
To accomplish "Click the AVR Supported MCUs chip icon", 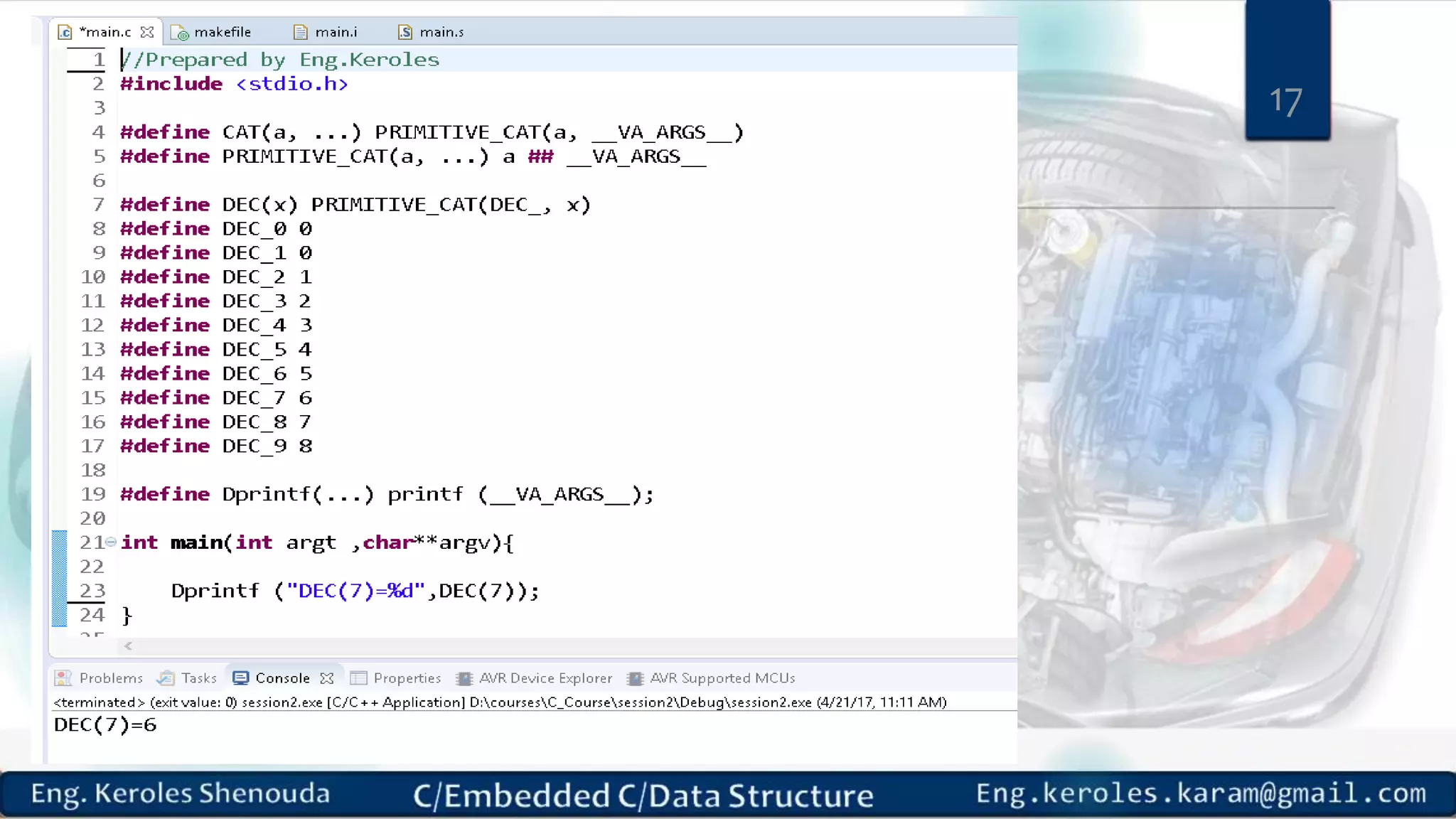I will pos(635,678).
